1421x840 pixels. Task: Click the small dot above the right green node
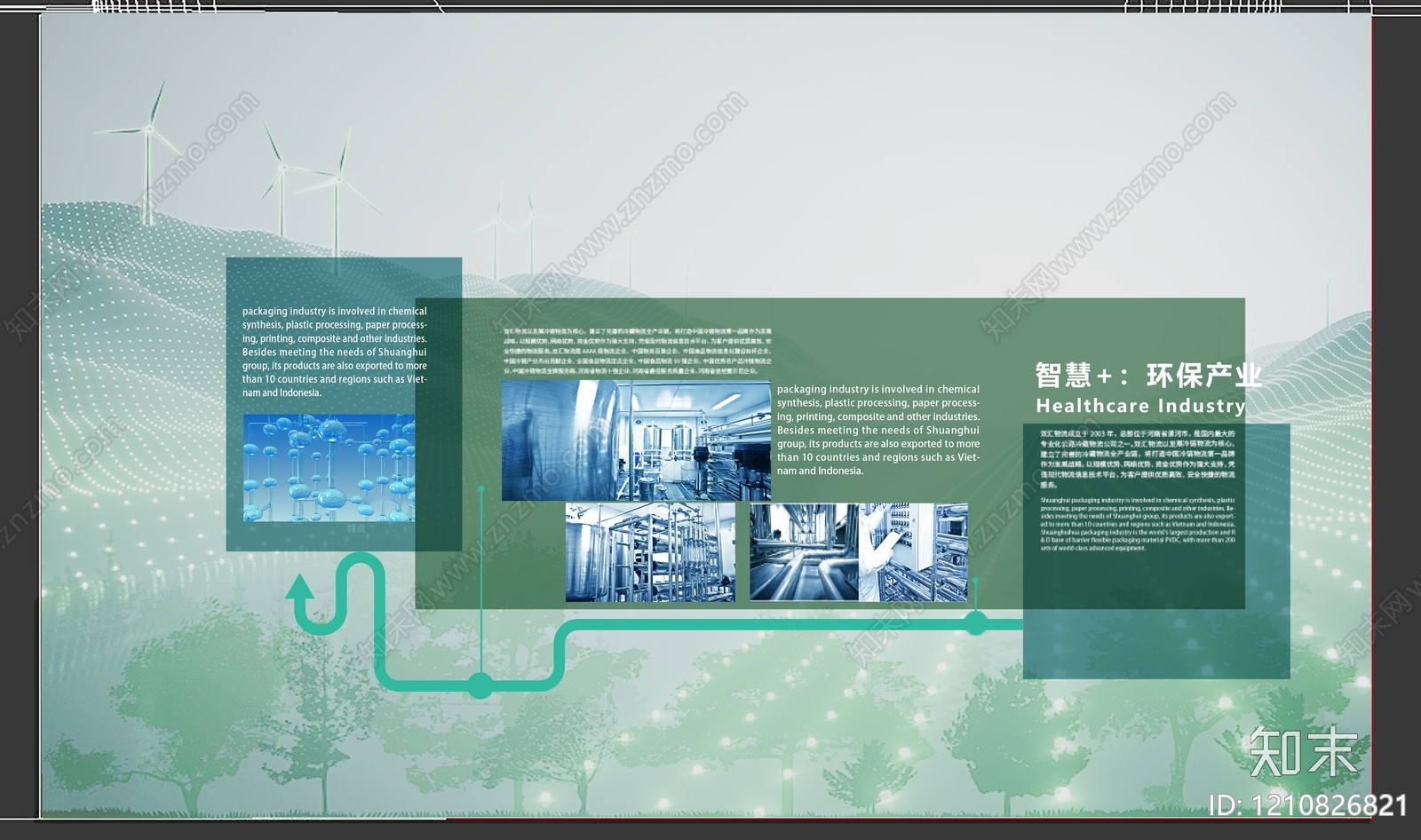[975, 580]
